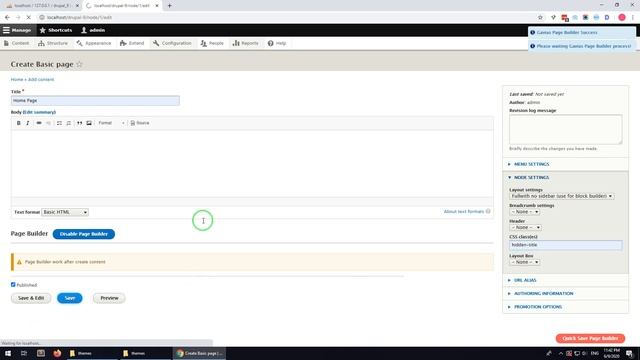
Task: Insert a link in the body editor
Action: [39, 123]
